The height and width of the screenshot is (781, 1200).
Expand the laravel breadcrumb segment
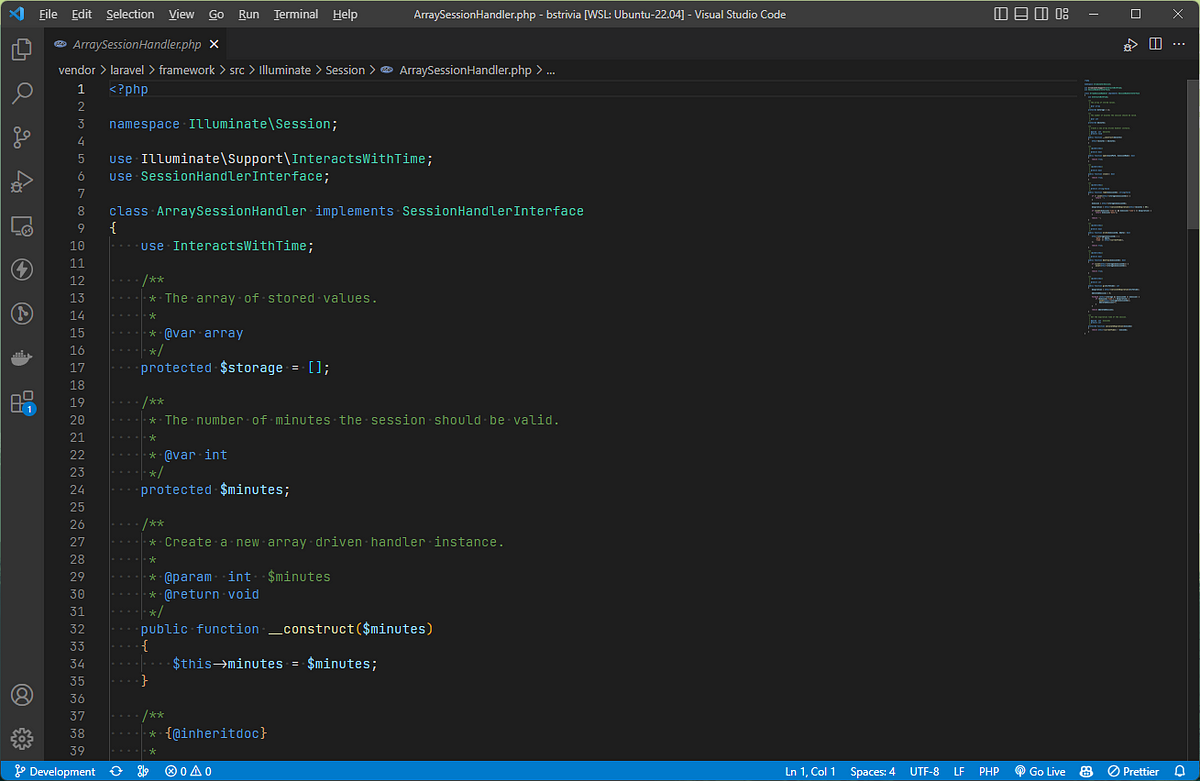[x=127, y=70]
